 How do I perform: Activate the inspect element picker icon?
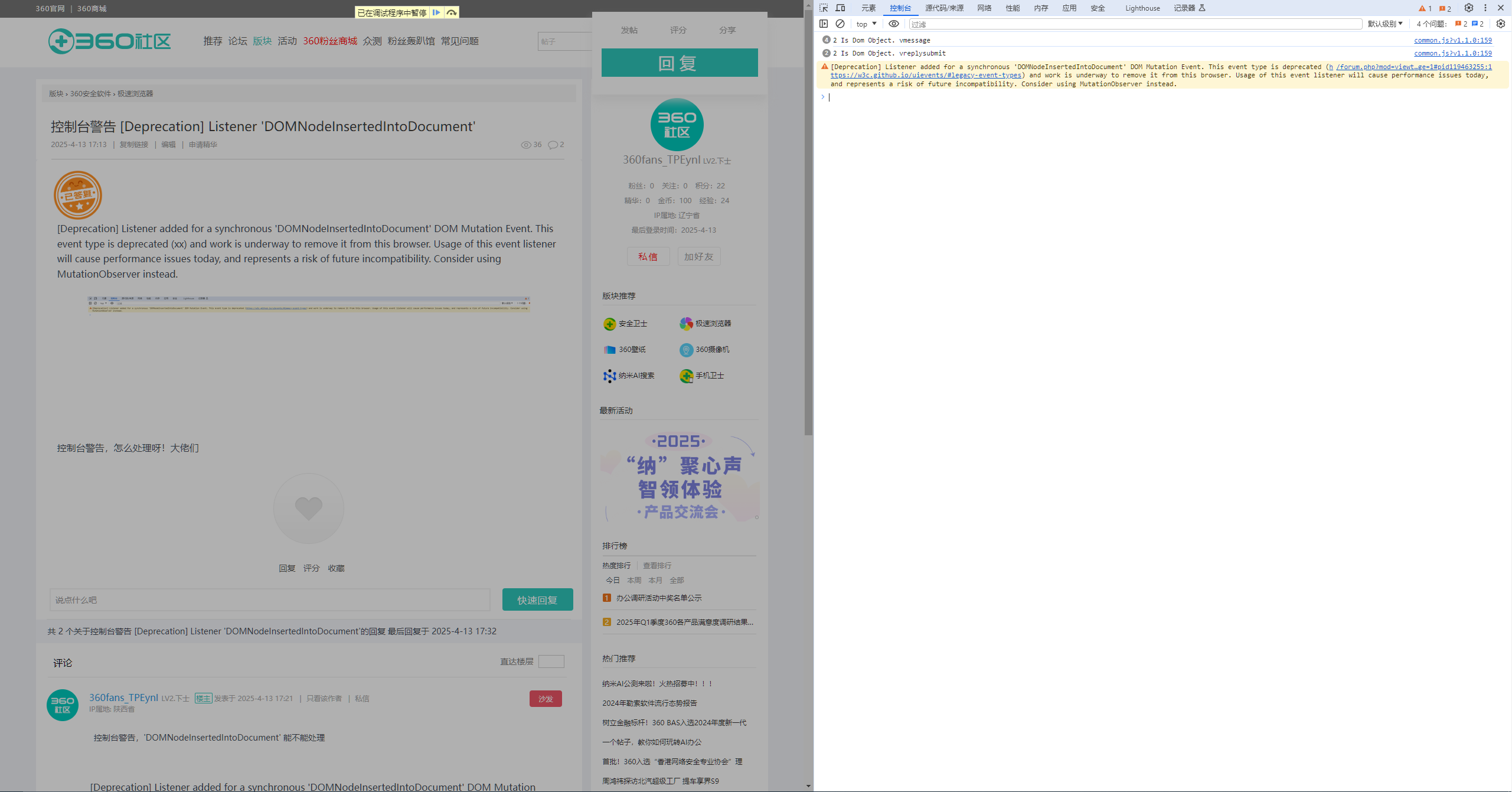point(824,8)
